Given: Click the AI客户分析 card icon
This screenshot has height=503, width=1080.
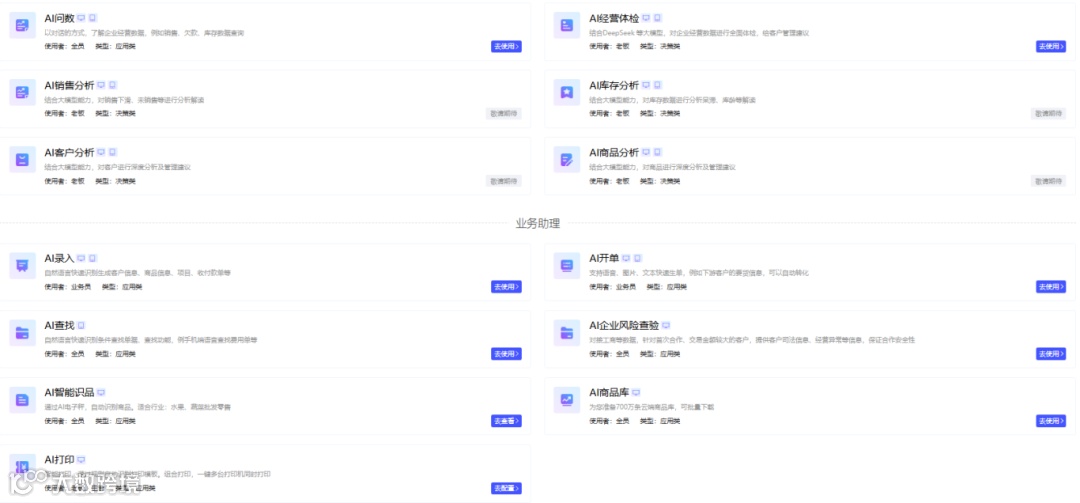Looking at the screenshot, I should click(x=23, y=159).
